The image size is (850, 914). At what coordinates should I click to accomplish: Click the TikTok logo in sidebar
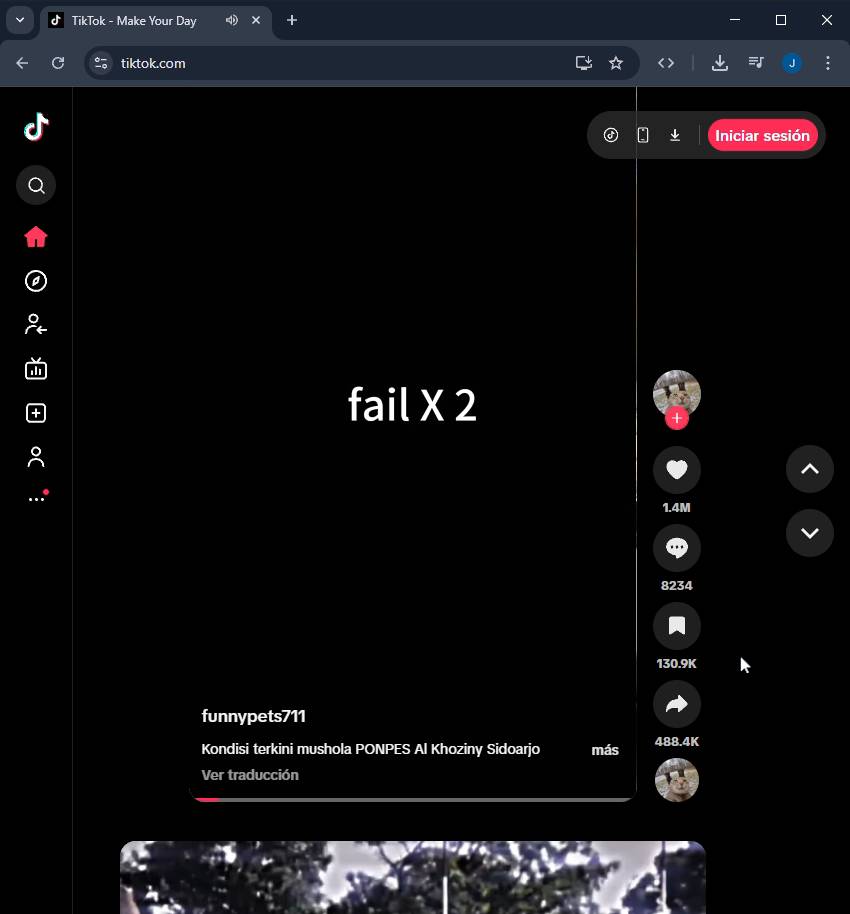[x=36, y=127]
